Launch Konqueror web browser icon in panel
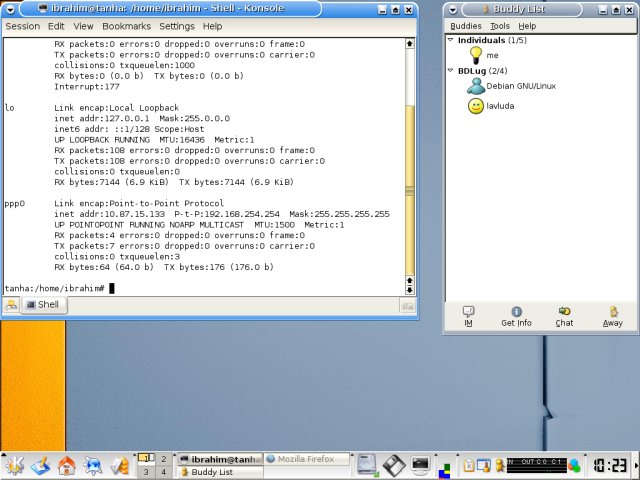Image resolution: width=640 pixels, height=480 pixels. [93, 465]
